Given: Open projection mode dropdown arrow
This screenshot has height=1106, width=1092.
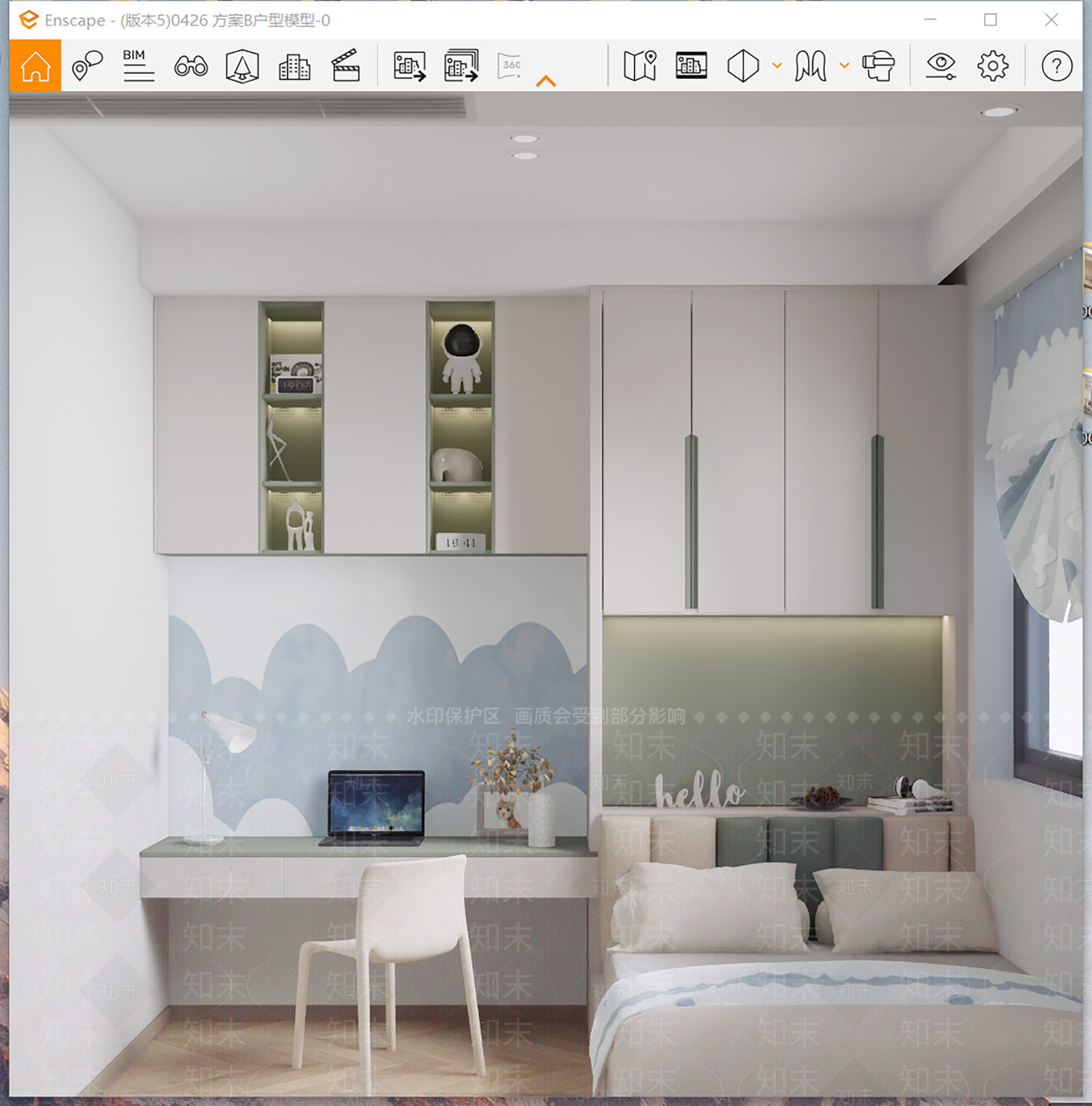Looking at the screenshot, I should point(777,66).
